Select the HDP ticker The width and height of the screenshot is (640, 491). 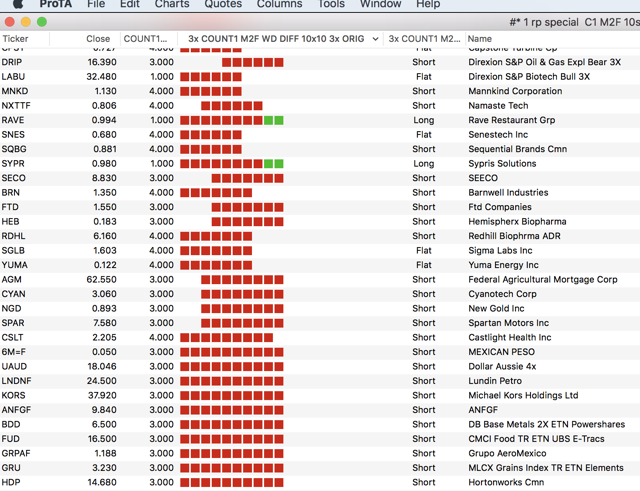[x=11, y=482]
